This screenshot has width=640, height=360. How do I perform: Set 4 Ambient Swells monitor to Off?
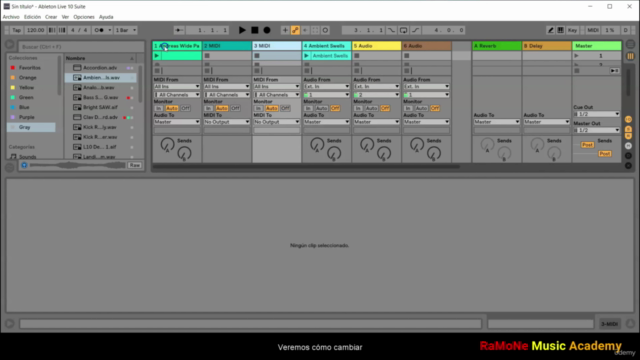335,109
